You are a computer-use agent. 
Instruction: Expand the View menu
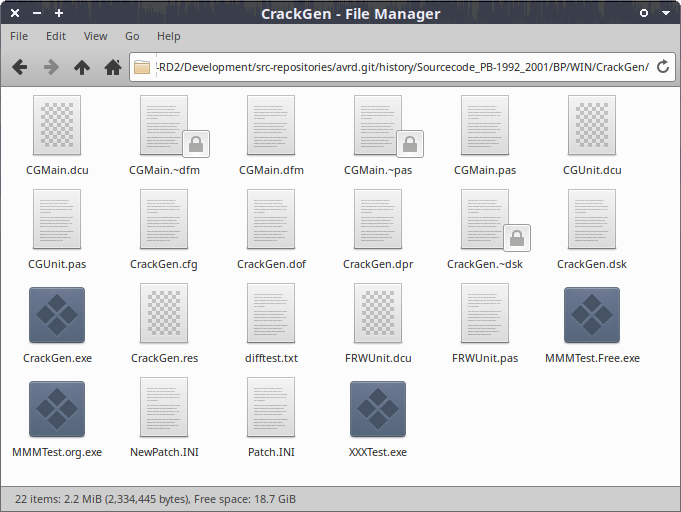95,36
